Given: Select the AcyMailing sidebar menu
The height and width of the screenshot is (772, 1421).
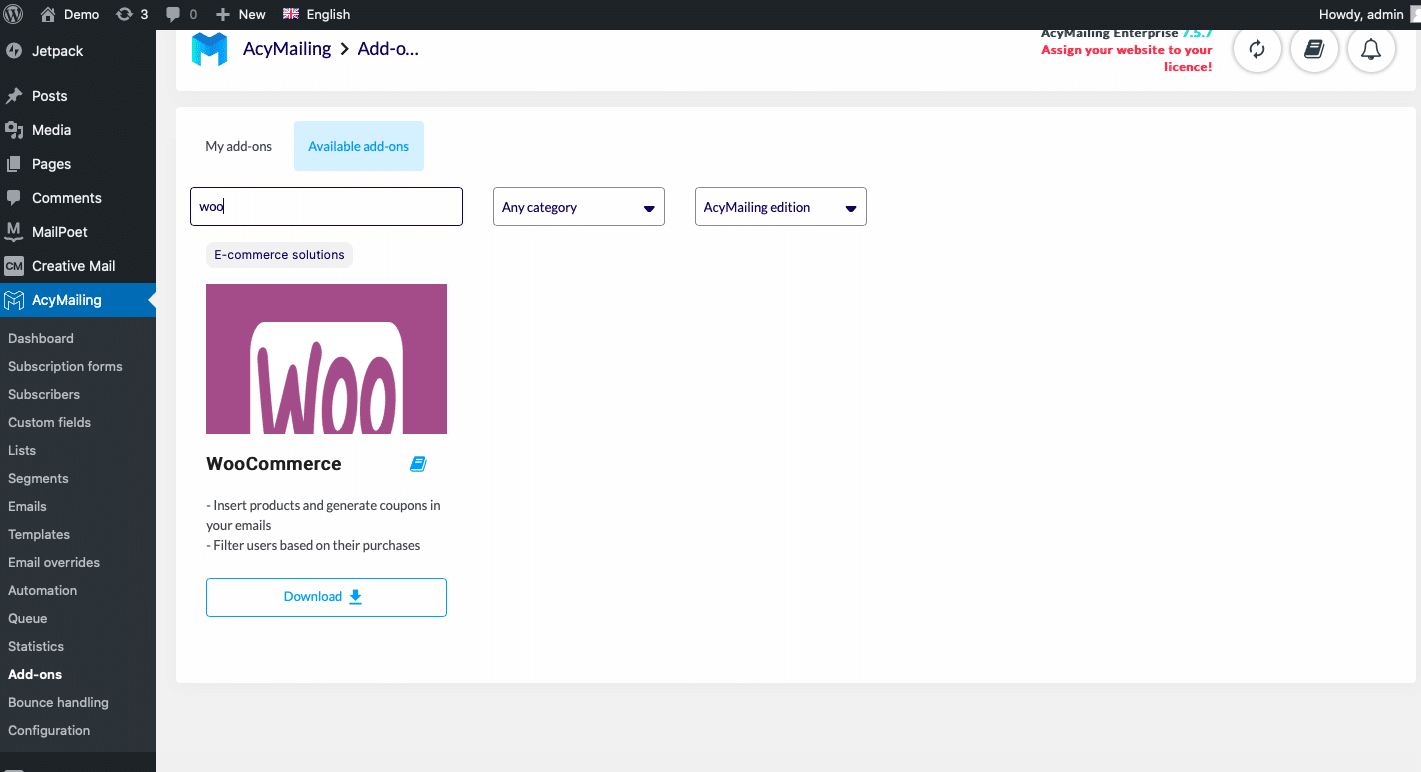Looking at the screenshot, I should click(x=78, y=300).
